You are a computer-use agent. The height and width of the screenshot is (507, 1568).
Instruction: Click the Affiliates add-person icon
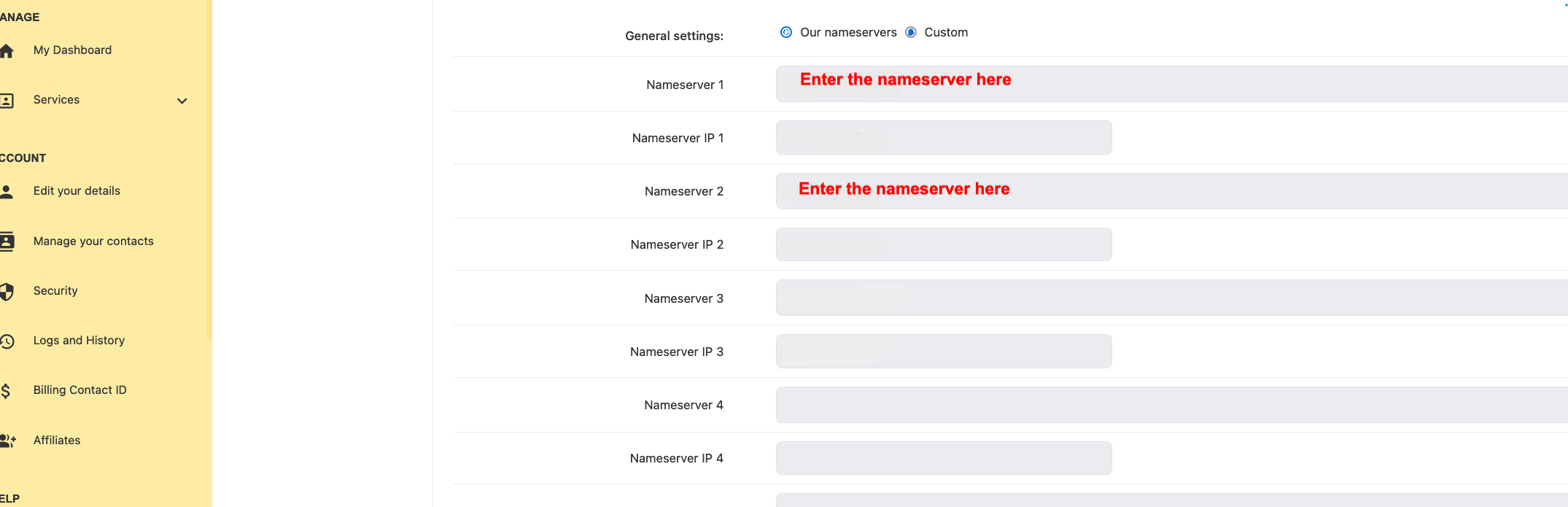click(x=7, y=441)
